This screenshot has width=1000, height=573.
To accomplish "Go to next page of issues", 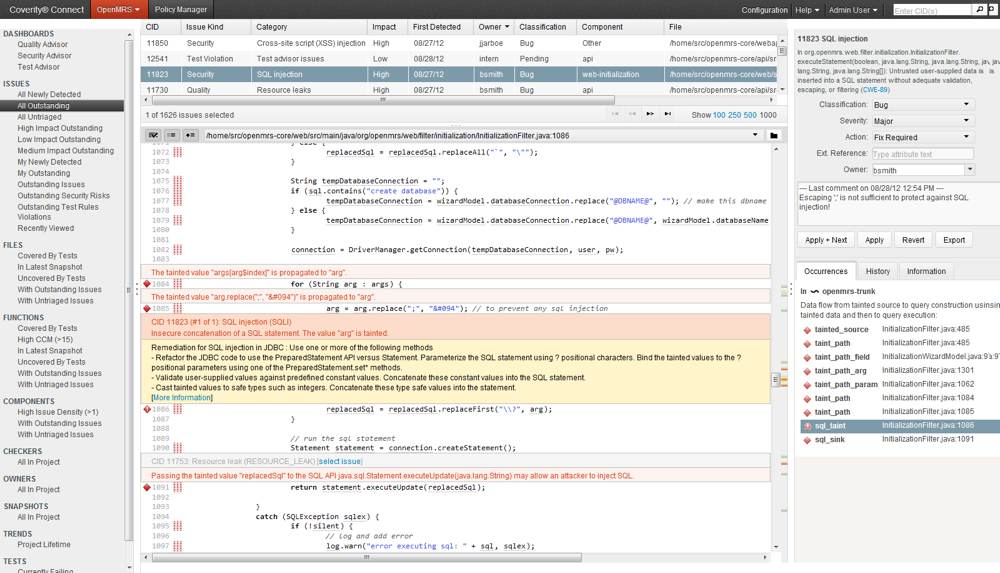I will click(651, 115).
